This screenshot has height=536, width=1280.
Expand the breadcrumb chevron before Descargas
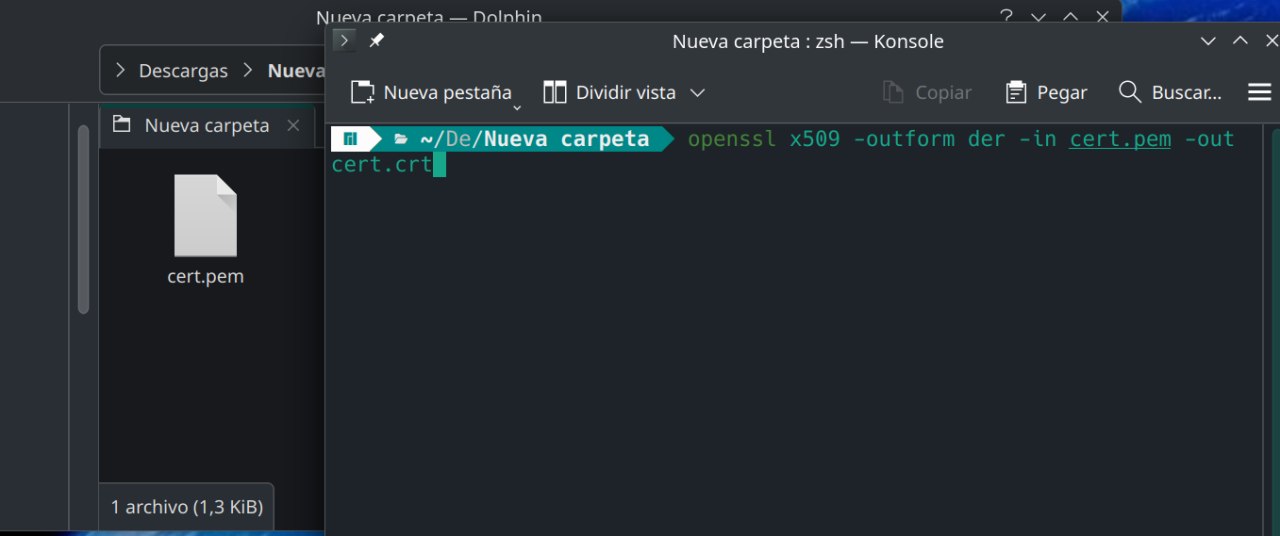click(121, 71)
